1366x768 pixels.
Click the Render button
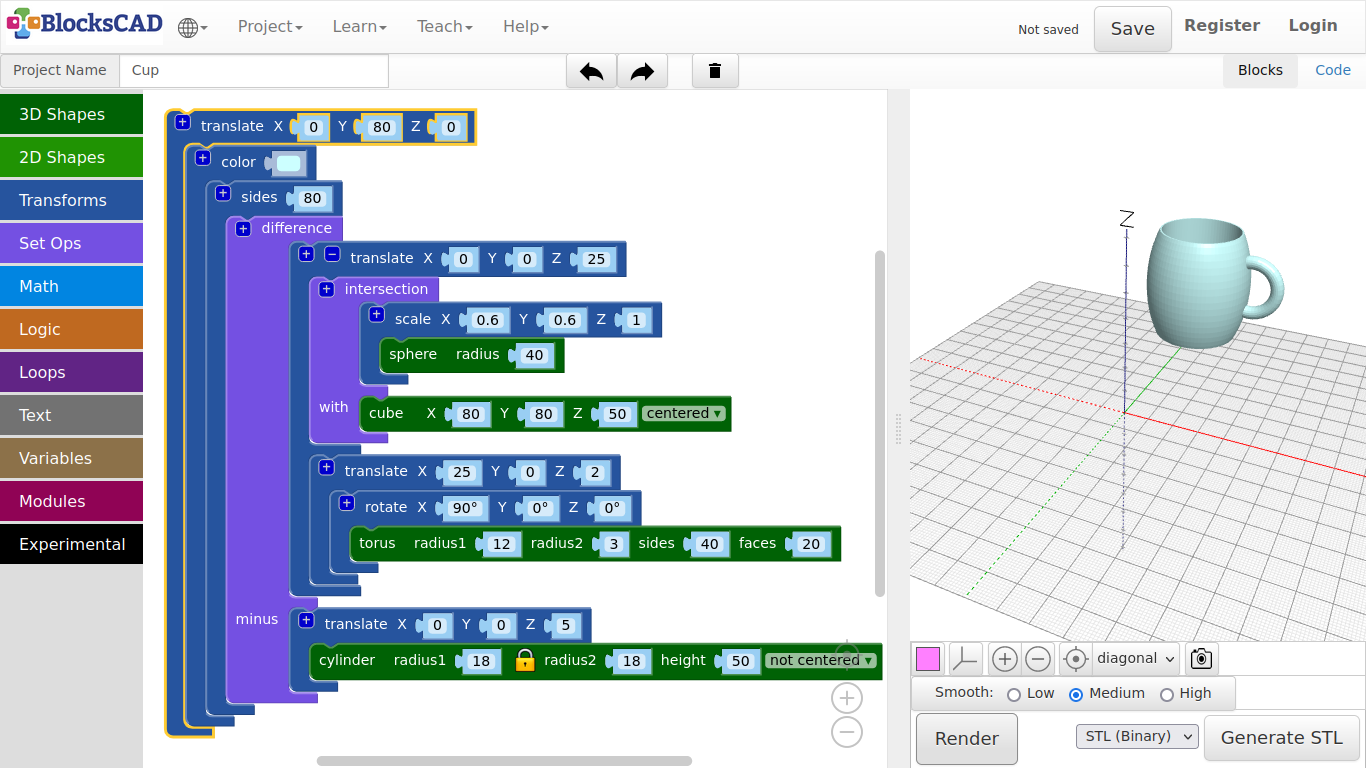pyautogui.click(x=966, y=739)
